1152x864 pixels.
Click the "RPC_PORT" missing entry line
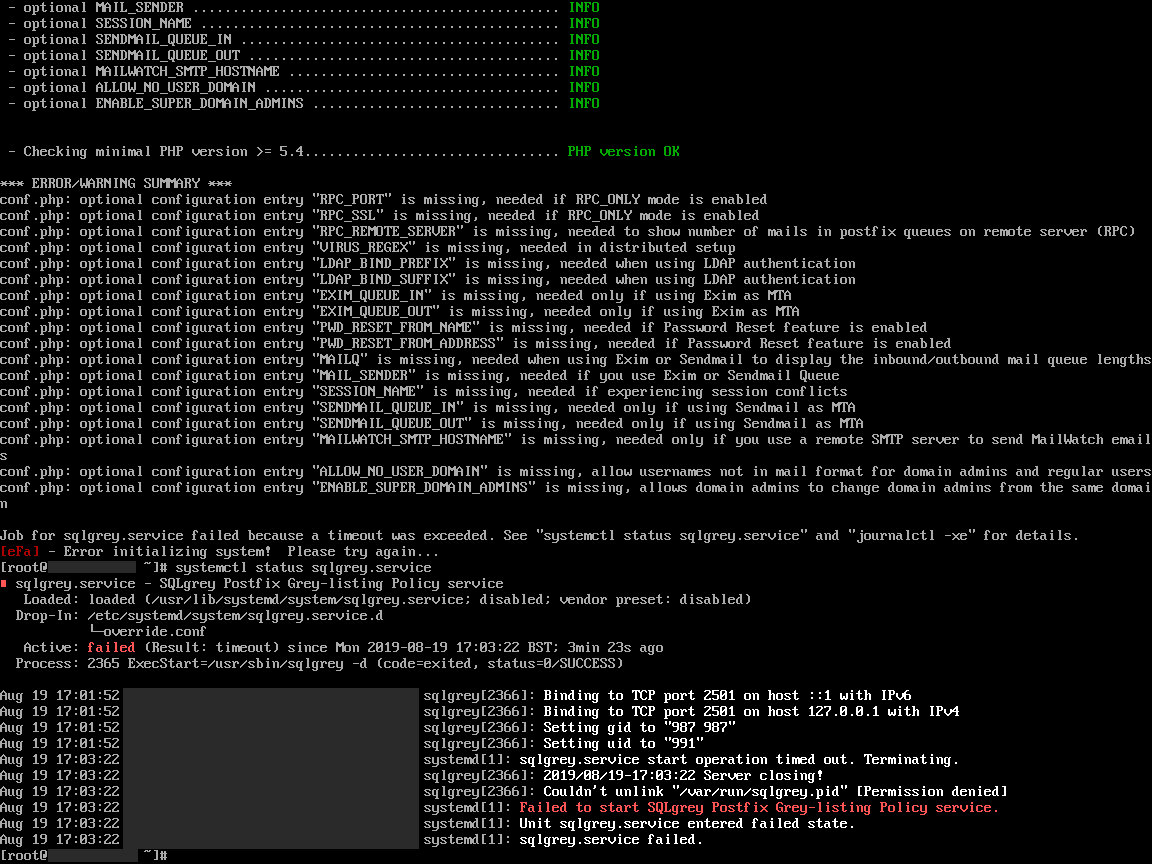(x=384, y=200)
